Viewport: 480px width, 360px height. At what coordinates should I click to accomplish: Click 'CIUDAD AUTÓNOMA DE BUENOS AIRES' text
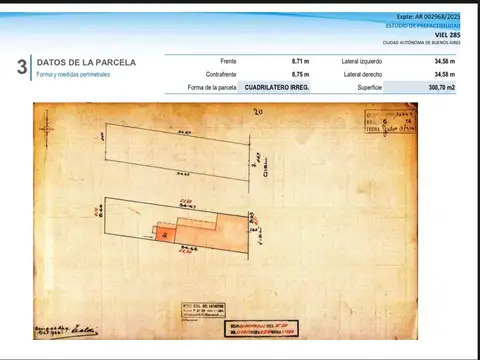422,43
